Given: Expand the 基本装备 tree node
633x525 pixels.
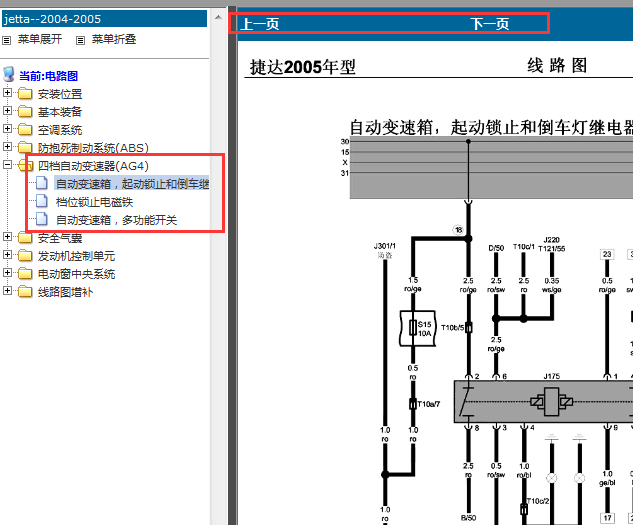Looking at the screenshot, I should pos(7,110).
